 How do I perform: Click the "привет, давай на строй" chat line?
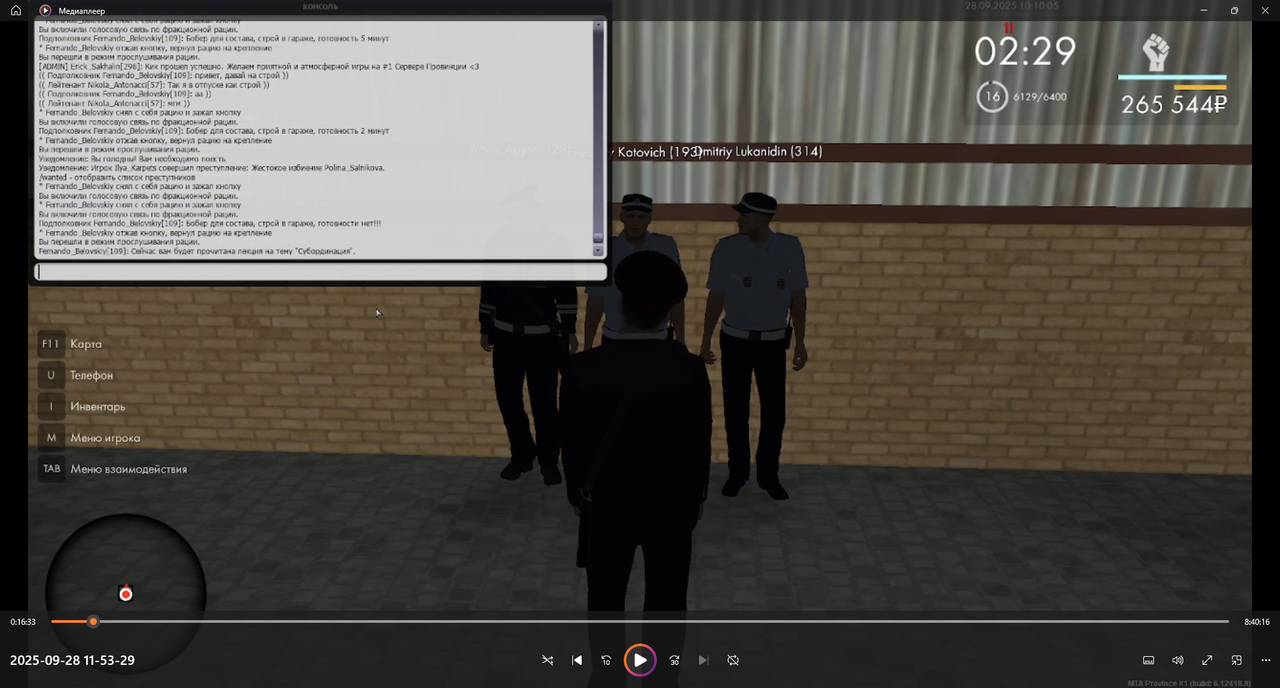[164, 75]
